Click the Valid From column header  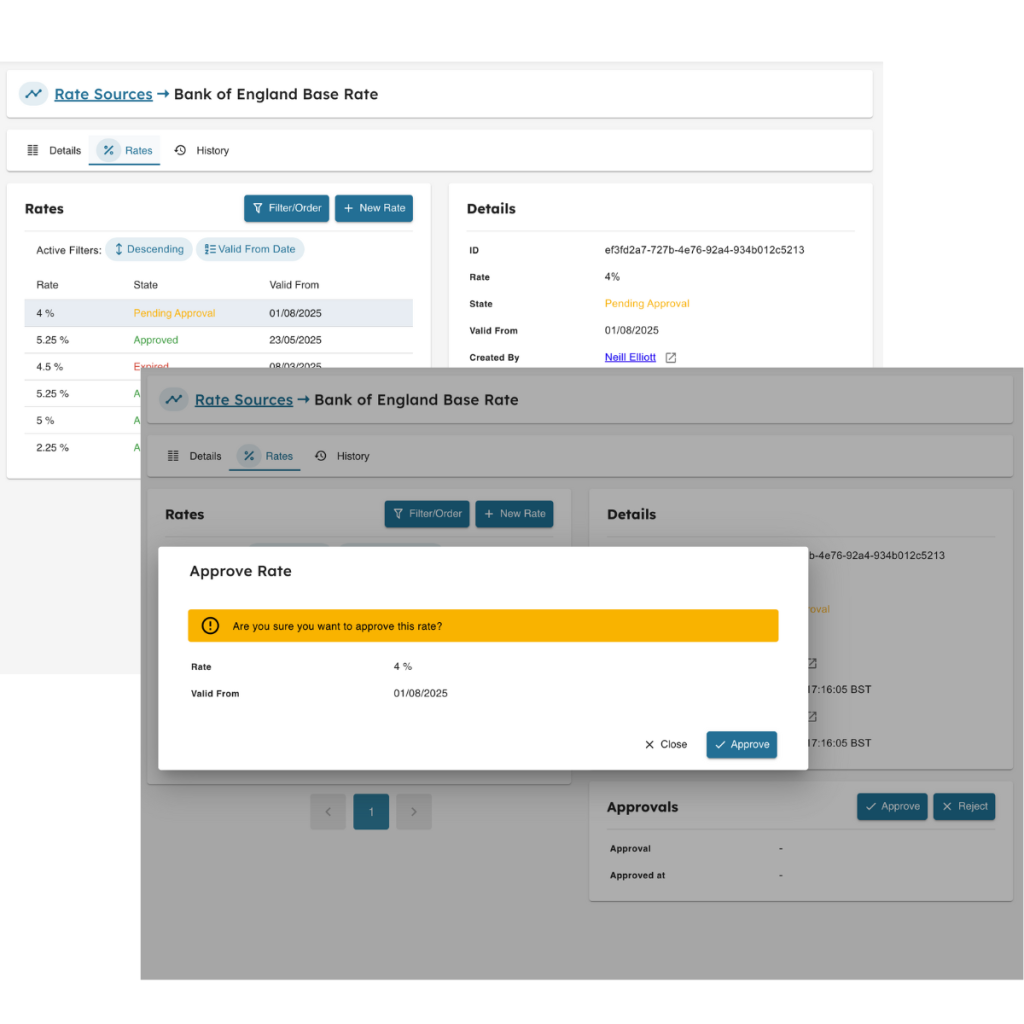[x=294, y=285]
